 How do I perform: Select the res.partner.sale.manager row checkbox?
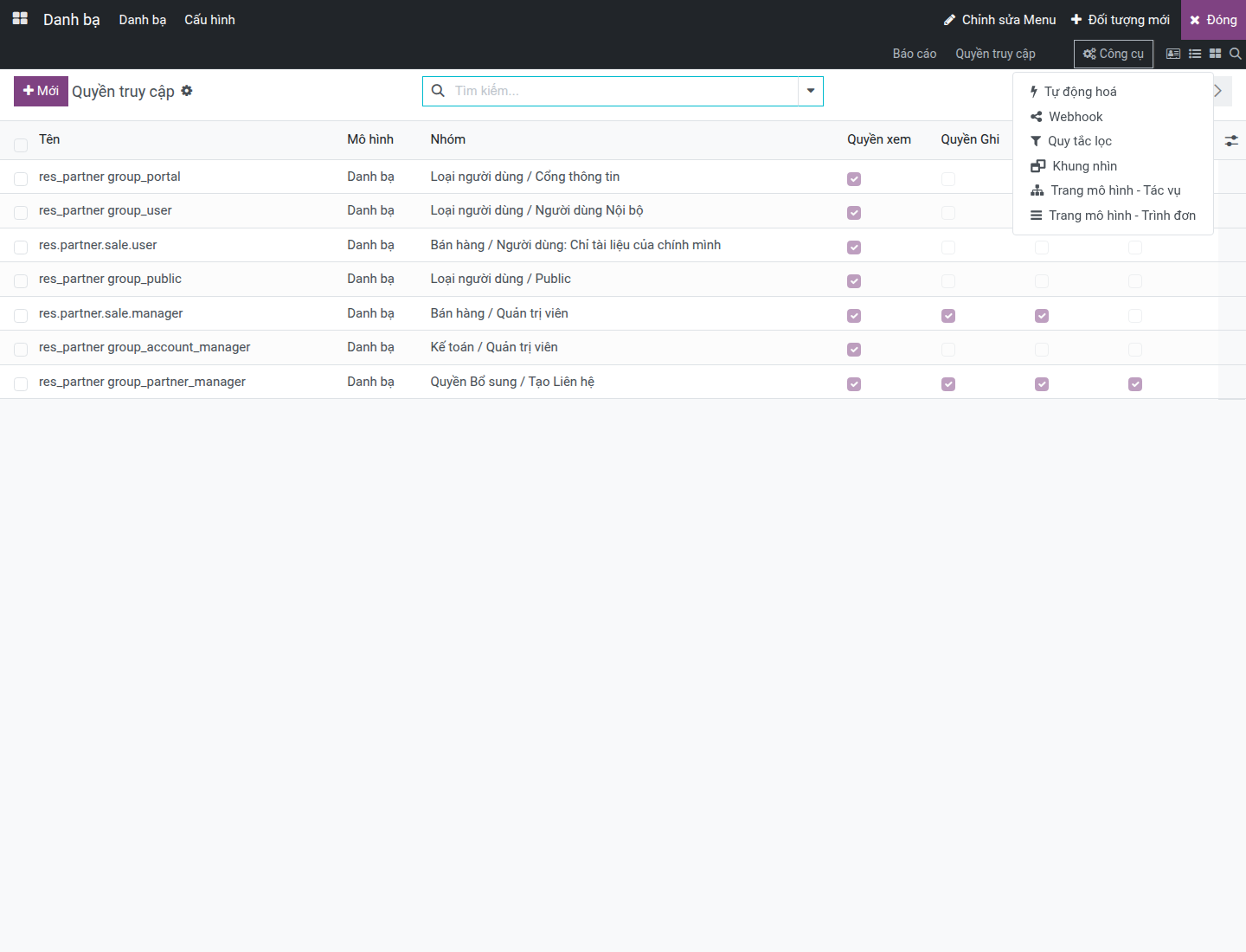(21, 316)
